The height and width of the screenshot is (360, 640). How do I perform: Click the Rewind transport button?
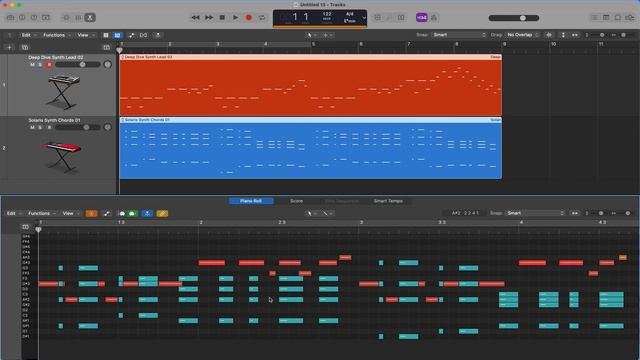tap(196, 18)
